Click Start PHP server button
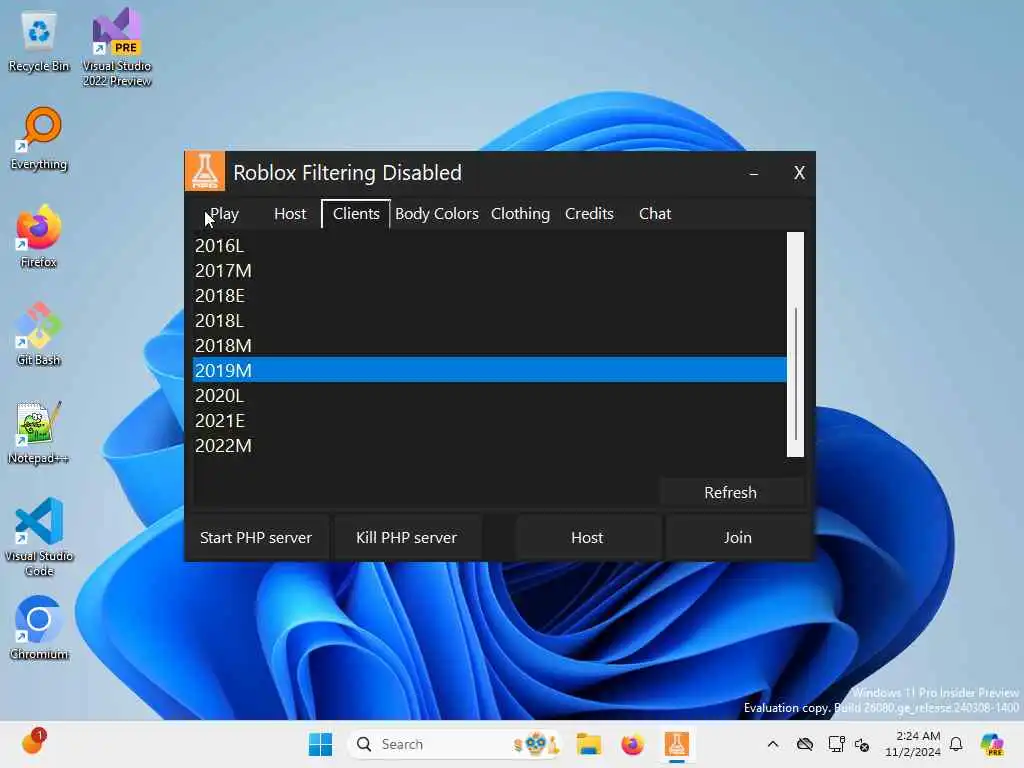Image resolution: width=1024 pixels, height=768 pixels. tap(256, 537)
